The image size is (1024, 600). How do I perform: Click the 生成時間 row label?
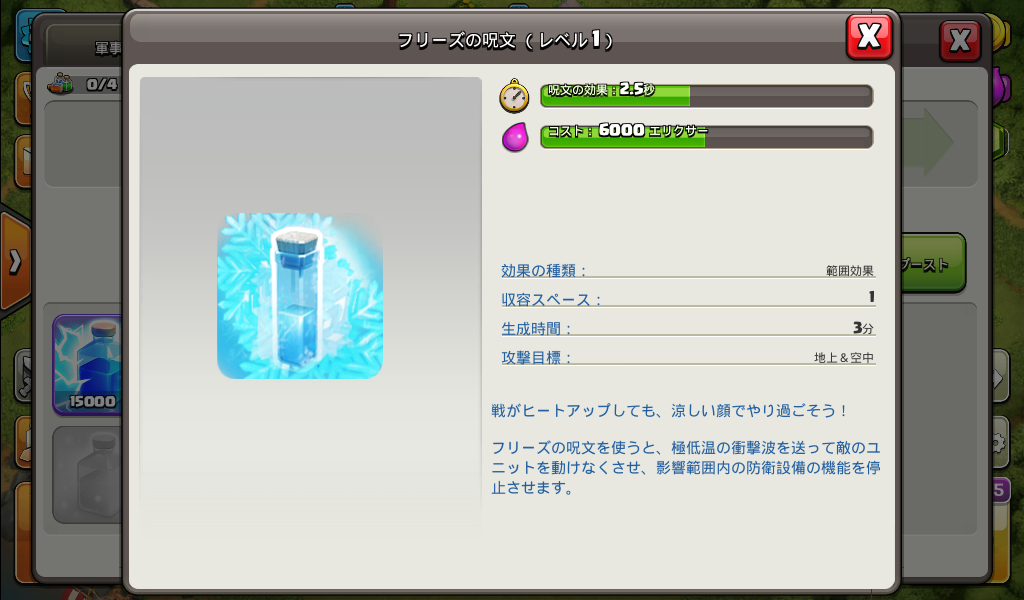(536, 328)
